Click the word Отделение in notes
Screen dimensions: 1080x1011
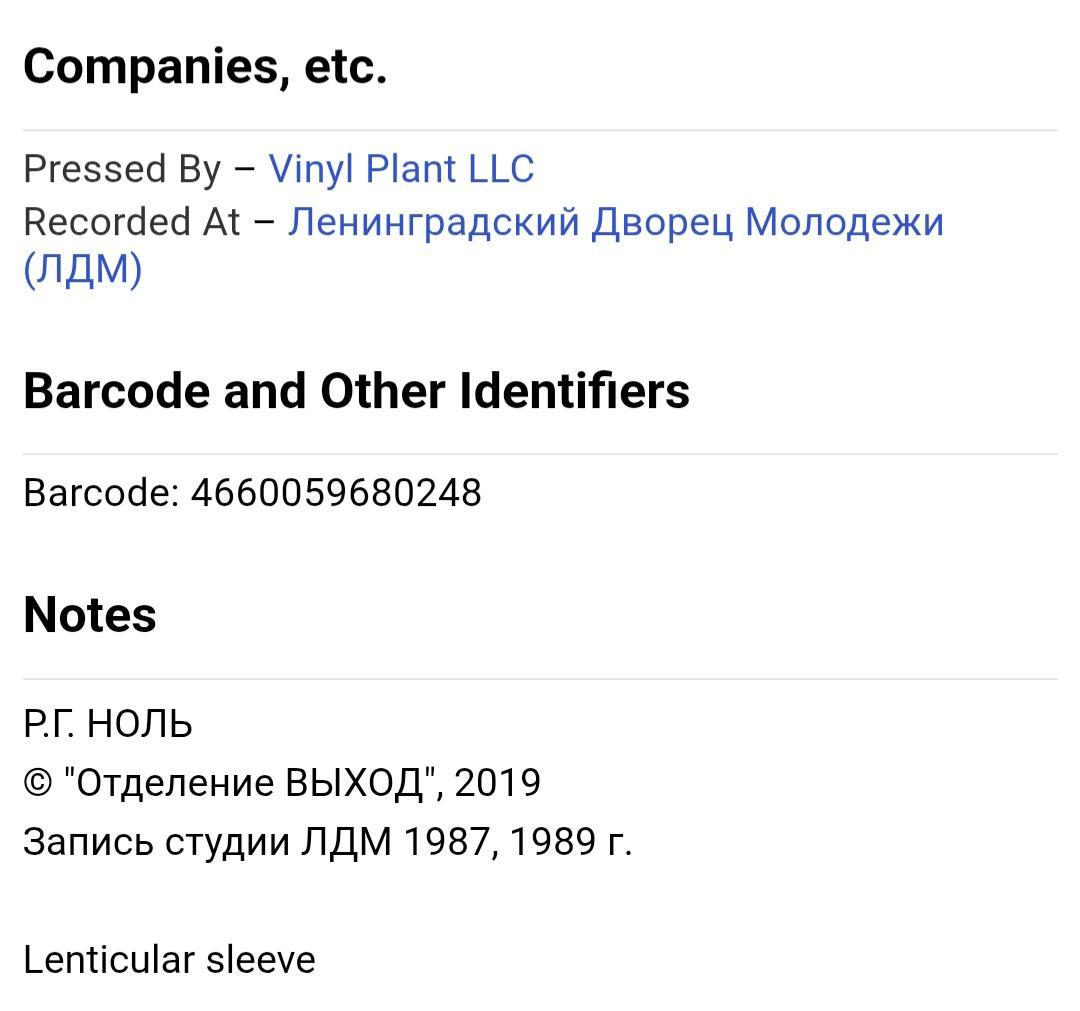174,784
